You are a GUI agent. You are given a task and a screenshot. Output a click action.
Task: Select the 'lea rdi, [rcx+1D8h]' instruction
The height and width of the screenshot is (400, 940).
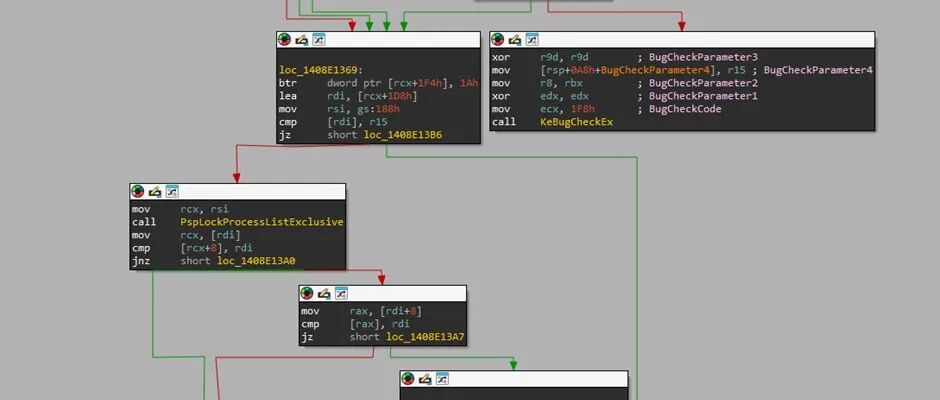tap(348, 96)
